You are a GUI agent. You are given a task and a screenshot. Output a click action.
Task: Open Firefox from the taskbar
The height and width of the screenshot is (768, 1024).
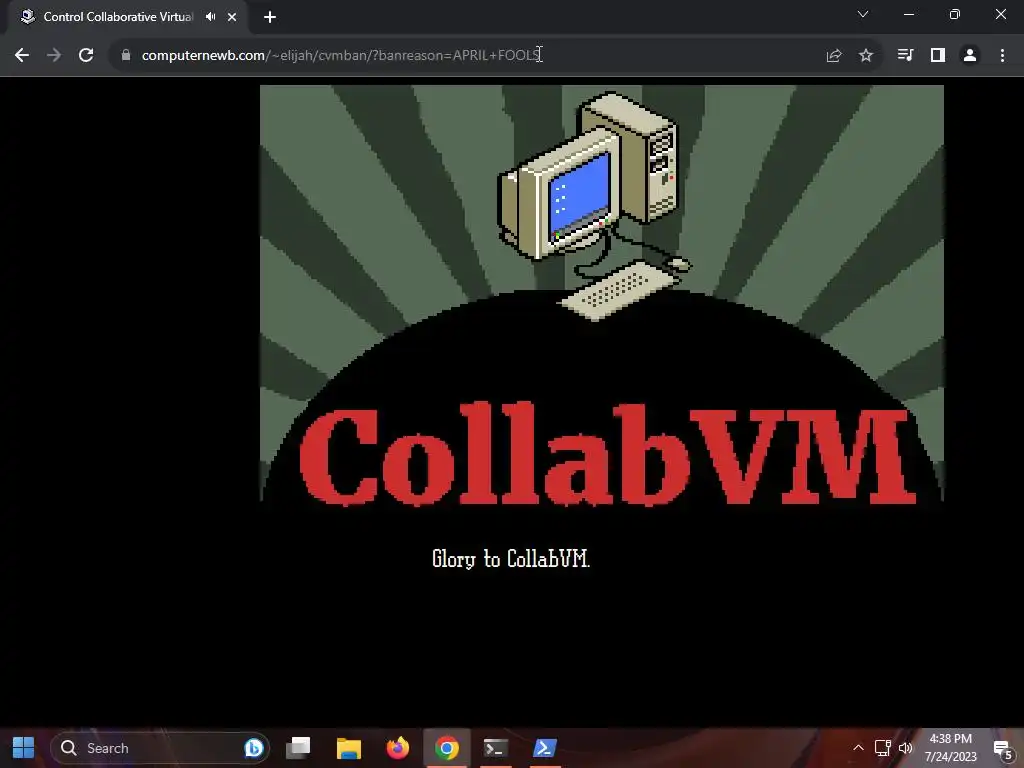pos(397,748)
